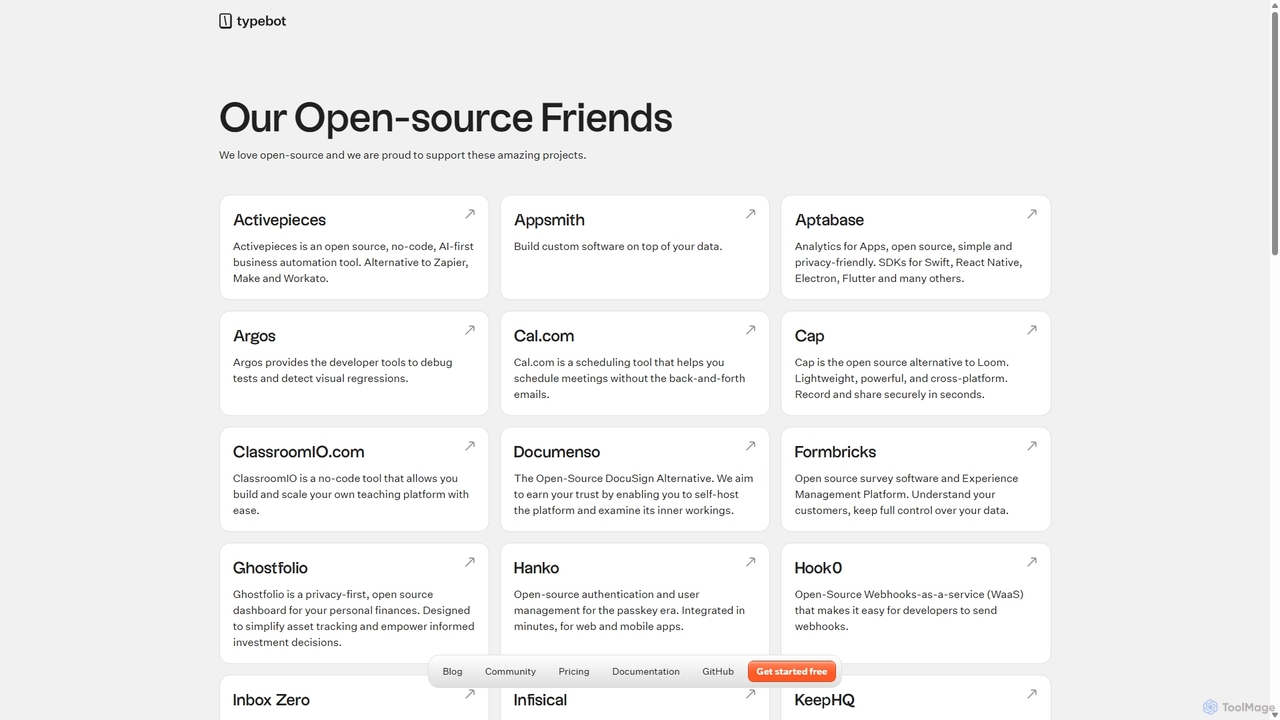Click 'Build custom software on top of your data.'
The width and height of the screenshot is (1280, 720).
coord(618,246)
